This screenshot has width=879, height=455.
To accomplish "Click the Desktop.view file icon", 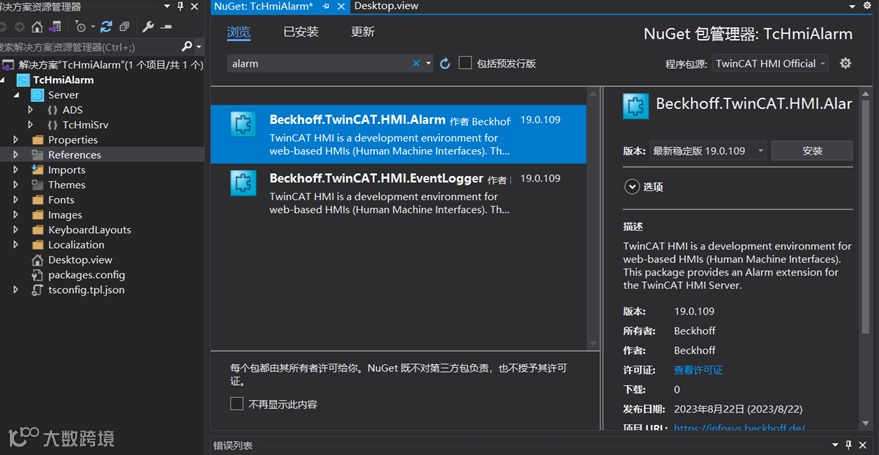I will pos(38,260).
